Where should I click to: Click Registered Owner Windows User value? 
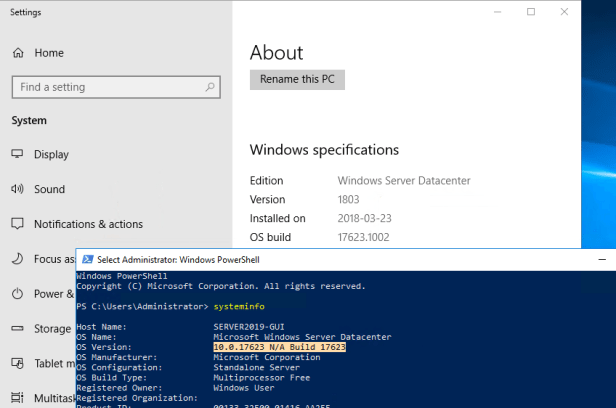(x=244, y=388)
